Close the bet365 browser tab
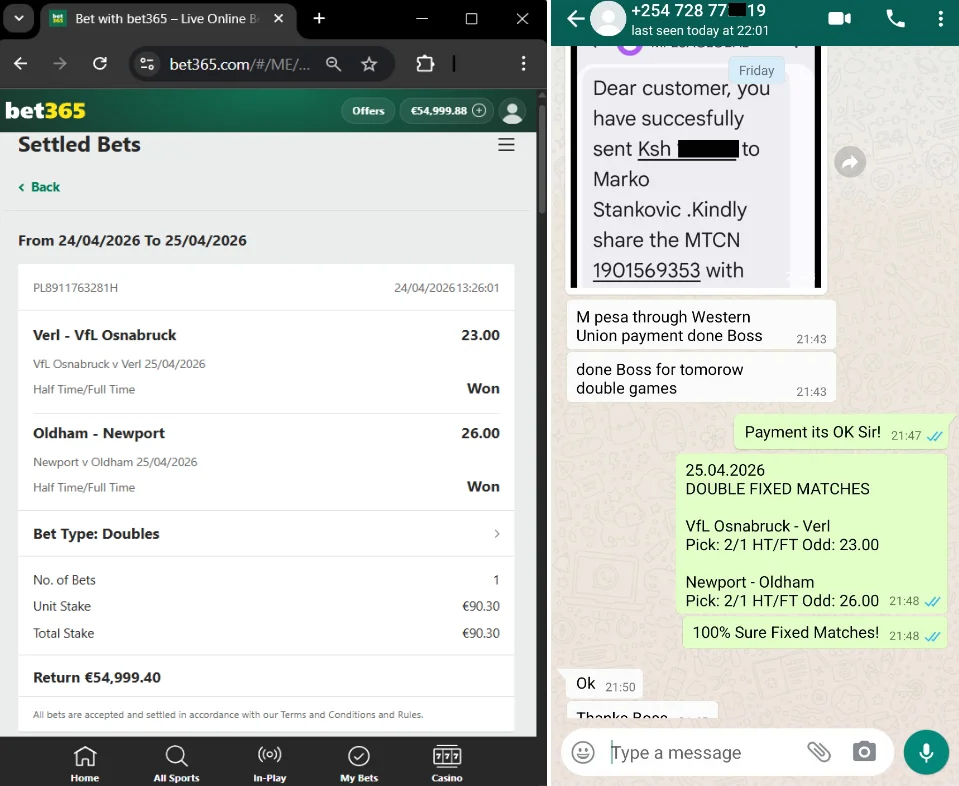This screenshot has width=959, height=786. point(278,18)
